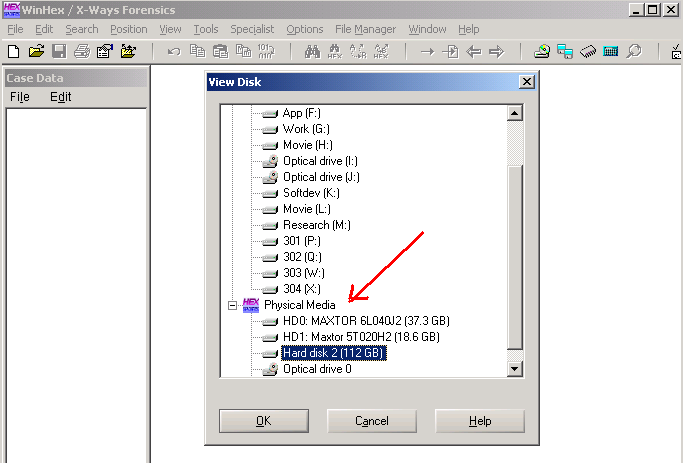
Task: Click the Help button in the dialog
Action: click(x=480, y=421)
